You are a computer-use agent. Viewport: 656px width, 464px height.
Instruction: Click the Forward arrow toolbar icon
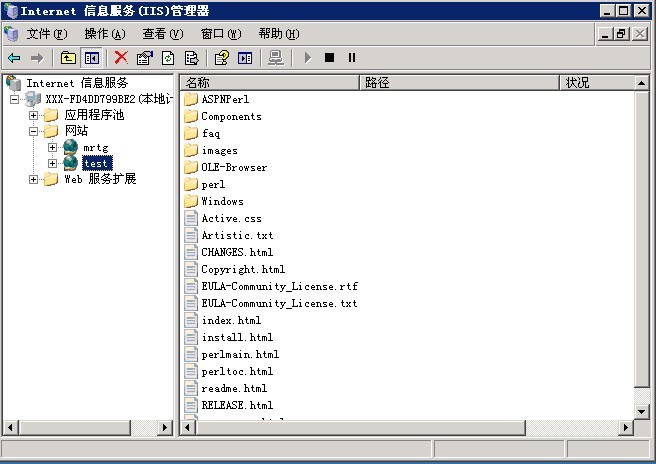pyautogui.click(x=37, y=58)
